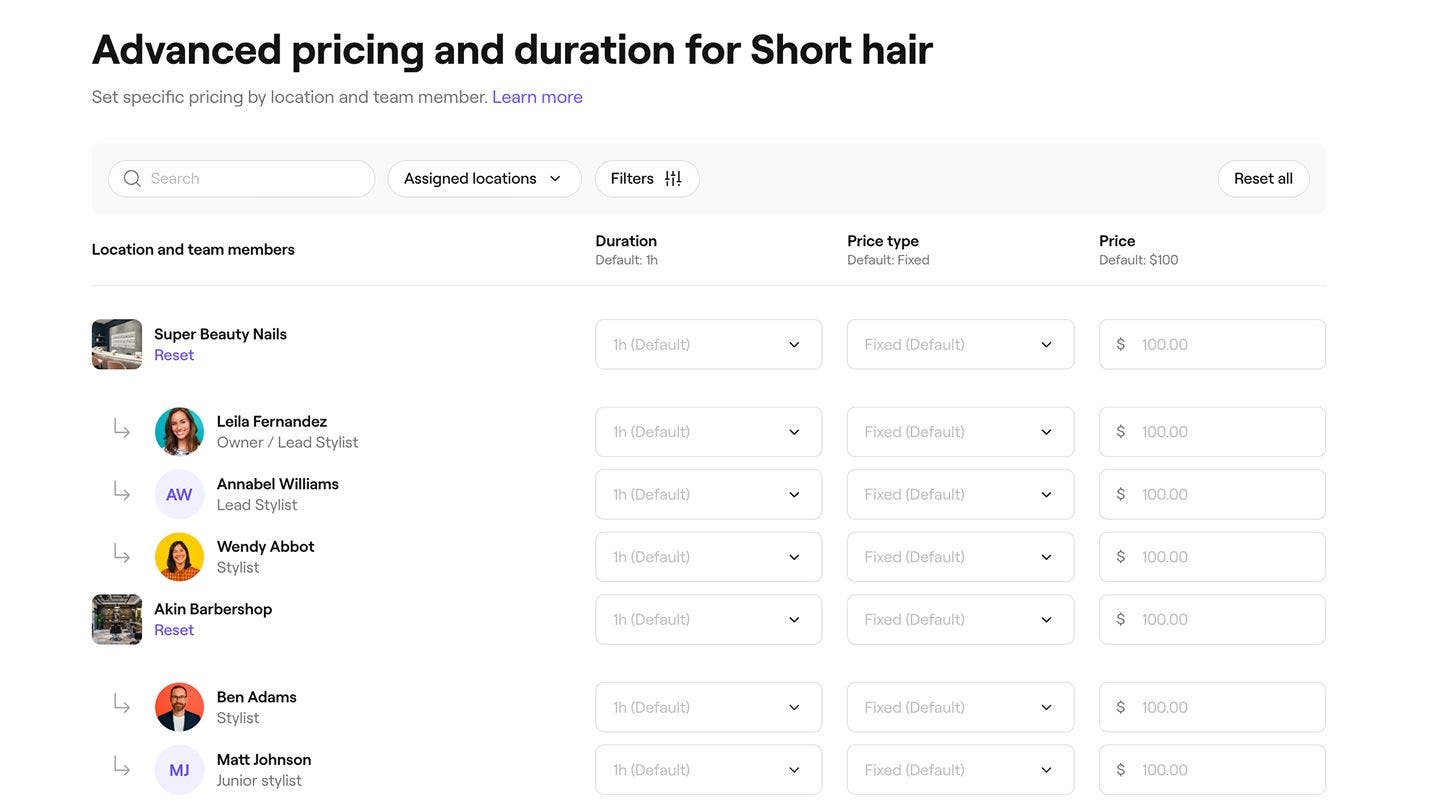Click the Filters sliders icon
This screenshot has height=800, width=1440.
click(x=673, y=179)
